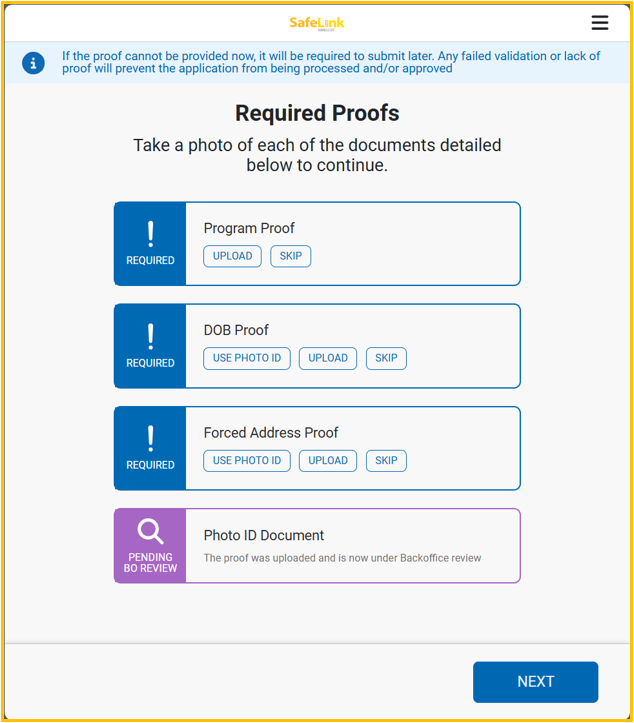634x723 pixels.
Task: Click the NEXT button
Action: tap(535, 682)
